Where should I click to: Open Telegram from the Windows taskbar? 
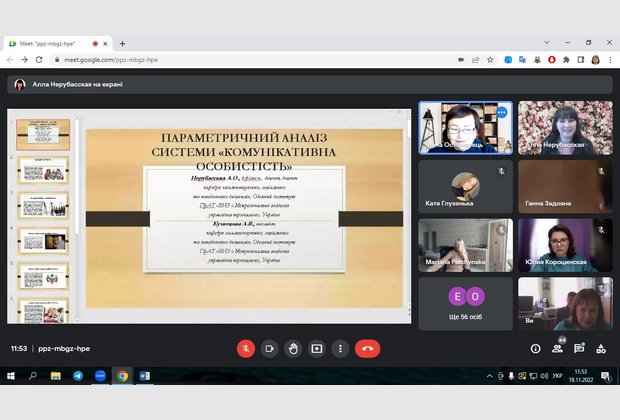[78, 376]
